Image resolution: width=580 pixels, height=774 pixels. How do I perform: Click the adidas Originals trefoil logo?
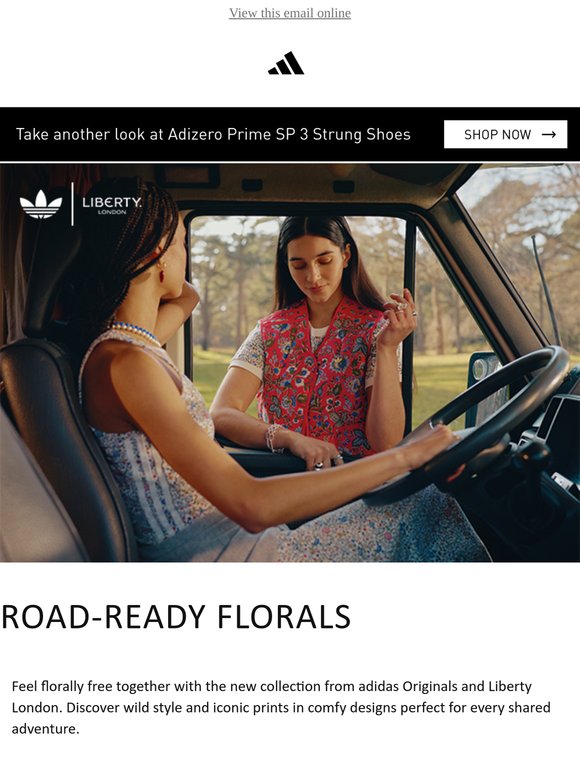pos(41,204)
